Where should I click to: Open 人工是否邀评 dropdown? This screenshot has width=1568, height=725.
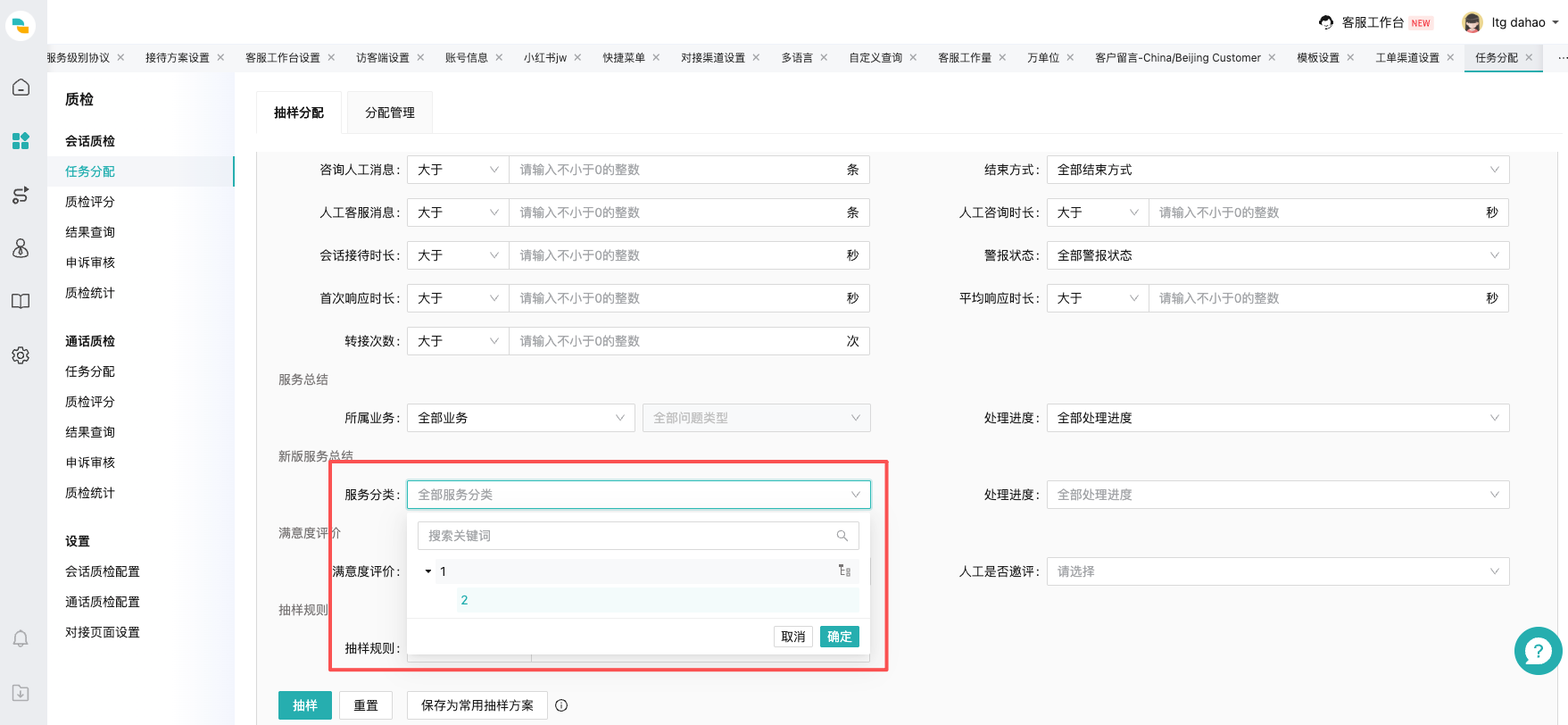tap(1278, 571)
